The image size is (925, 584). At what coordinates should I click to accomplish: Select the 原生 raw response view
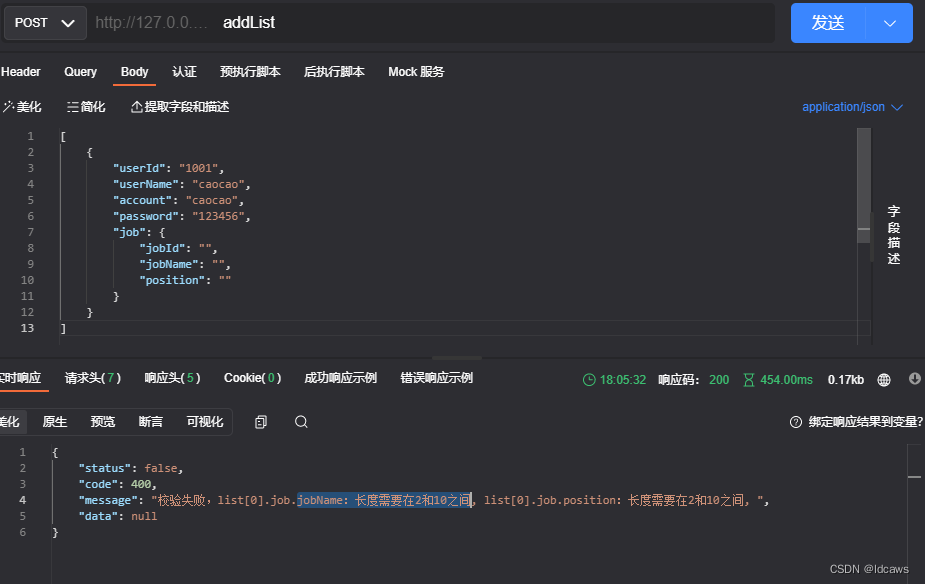click(x=55, y=422)
